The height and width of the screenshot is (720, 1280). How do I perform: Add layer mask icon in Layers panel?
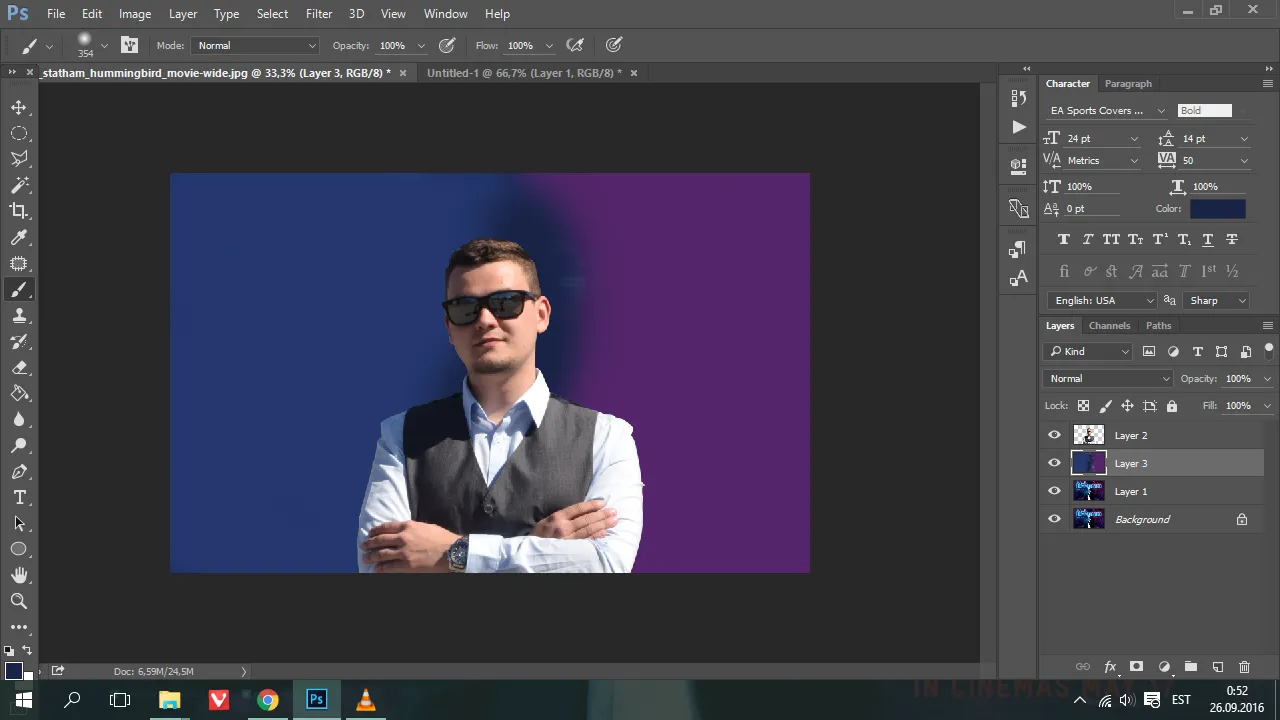[1136, 667]
